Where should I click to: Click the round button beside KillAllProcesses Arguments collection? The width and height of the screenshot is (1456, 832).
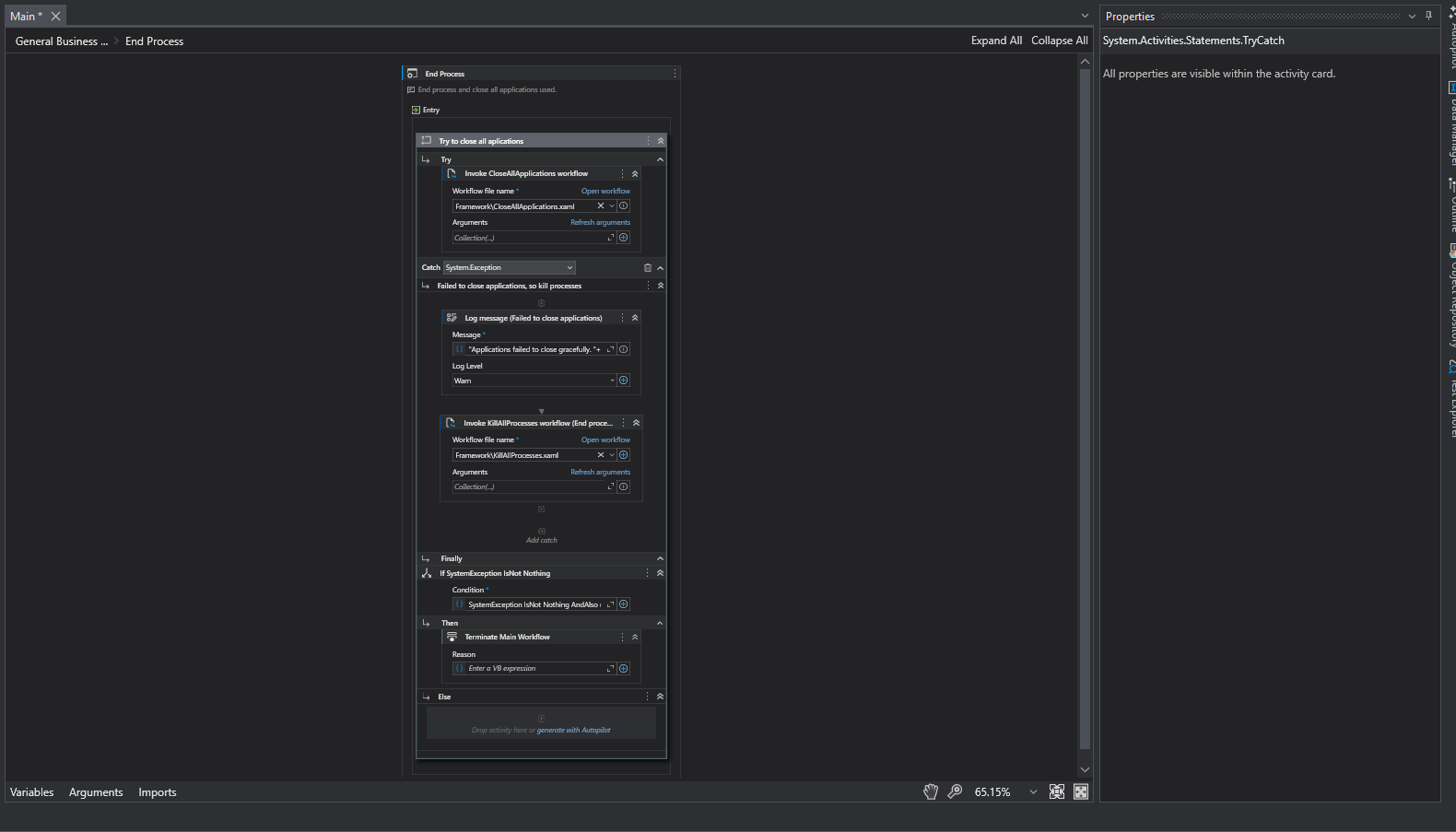click(x=624, y=486)
